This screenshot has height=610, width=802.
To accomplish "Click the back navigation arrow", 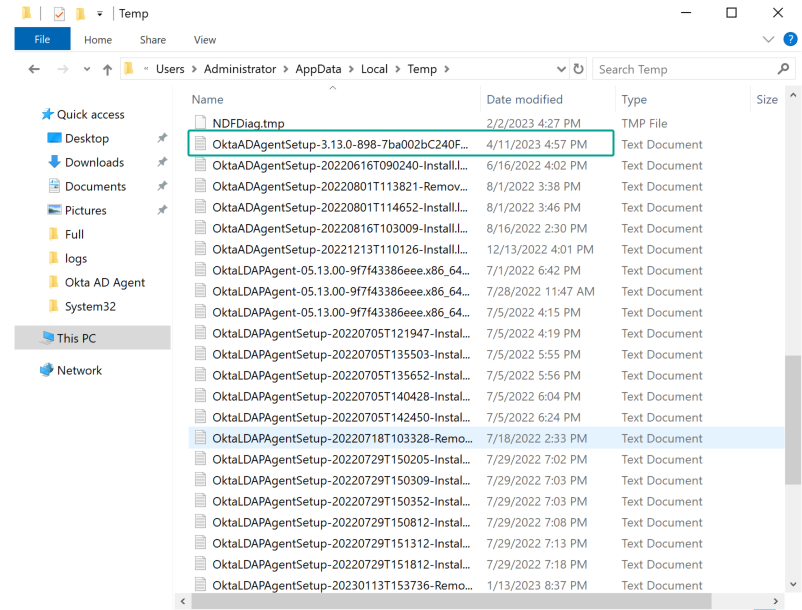I will click(34, 68).
